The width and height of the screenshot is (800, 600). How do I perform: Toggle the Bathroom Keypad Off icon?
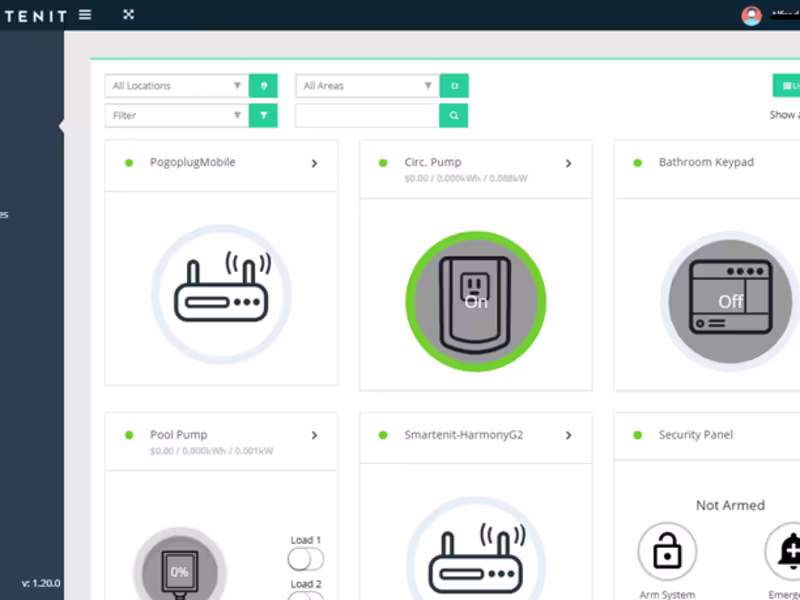pos(731,302)
